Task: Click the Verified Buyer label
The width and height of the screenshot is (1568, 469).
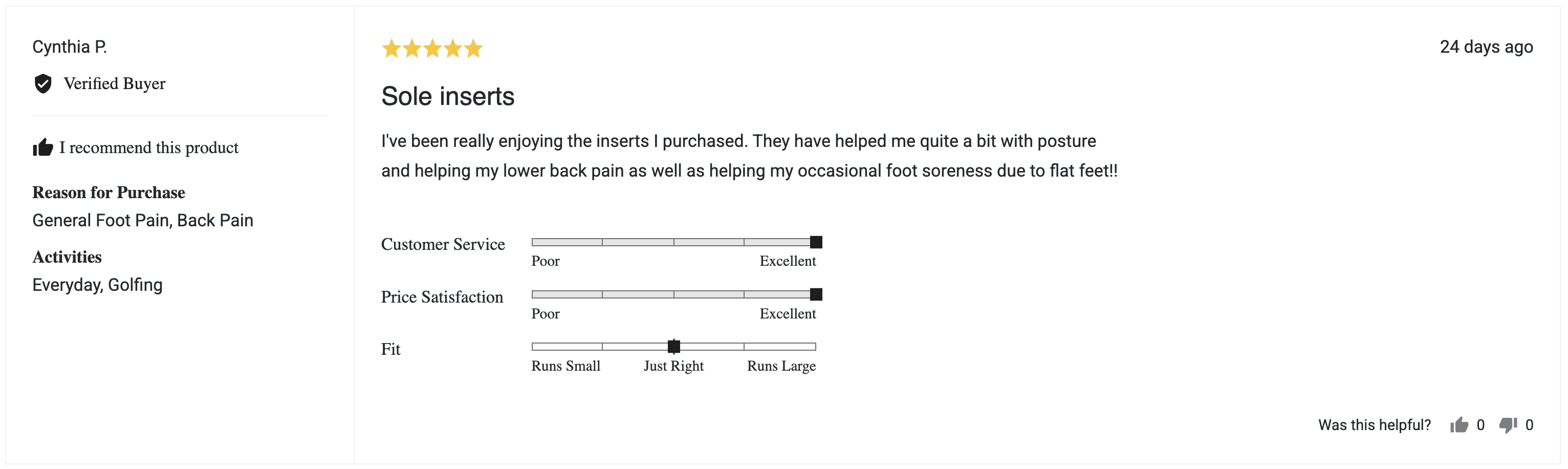Action: [x=115, y=83]
